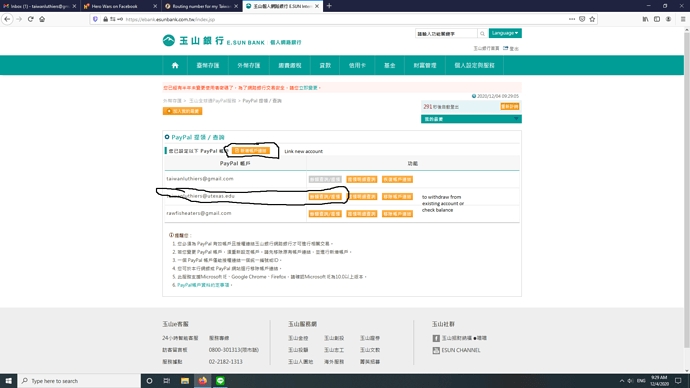The width and height of the screenshot is (690, 388).
Task: Click last orange button in taiwanluthiers@gmail.com row
Action: [397, 179]
